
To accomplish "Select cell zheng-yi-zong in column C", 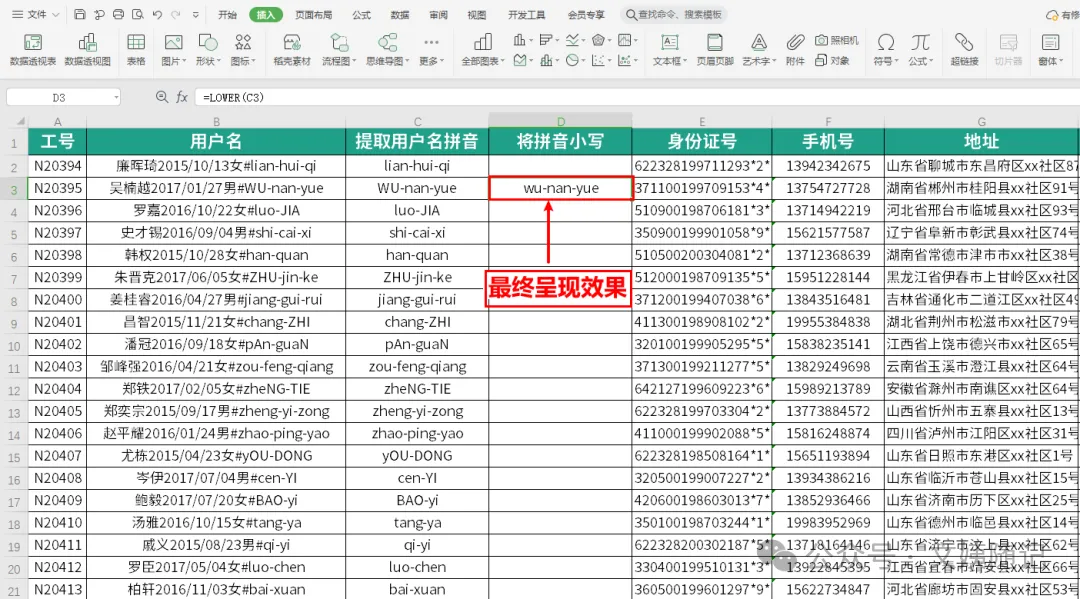I will (417, 411).
